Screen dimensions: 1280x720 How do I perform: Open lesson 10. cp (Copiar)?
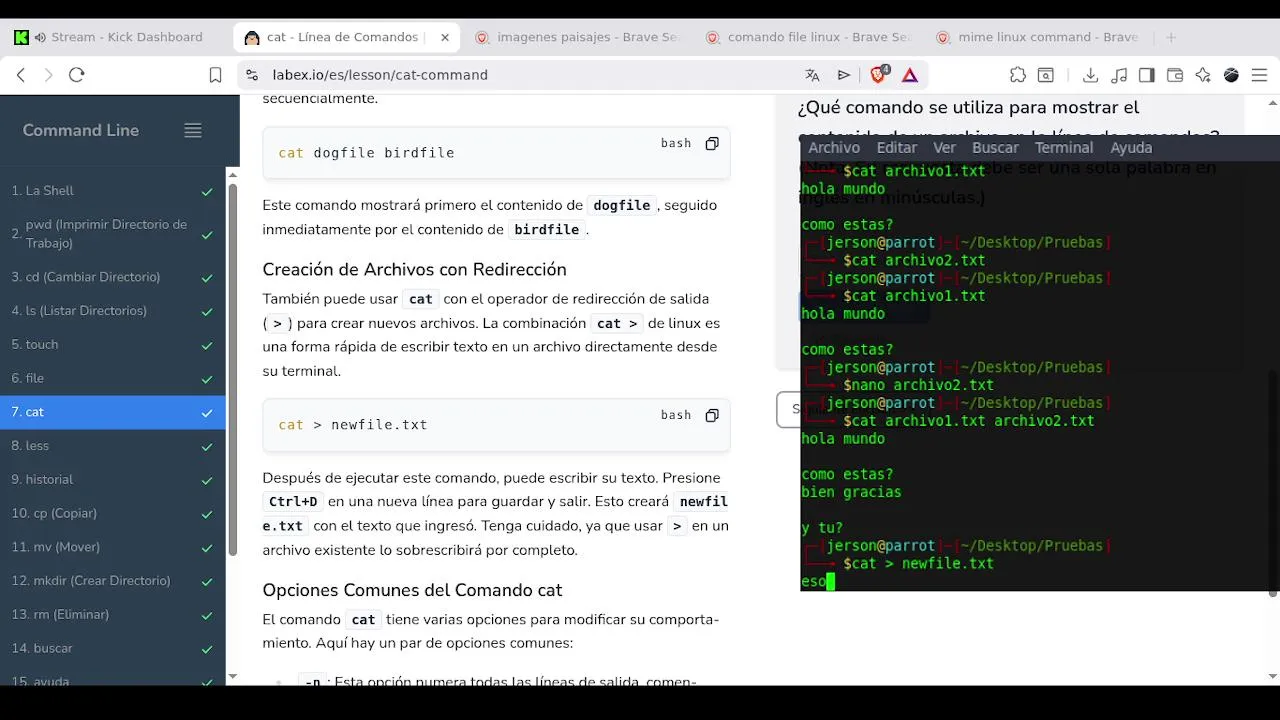(113, 513)
